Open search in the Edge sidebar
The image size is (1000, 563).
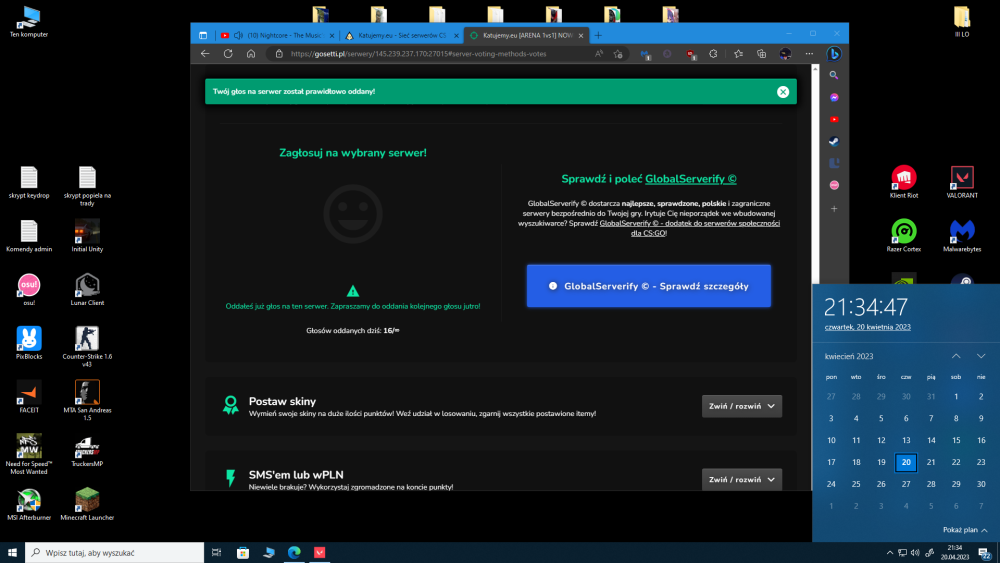(x=834, y=75)
